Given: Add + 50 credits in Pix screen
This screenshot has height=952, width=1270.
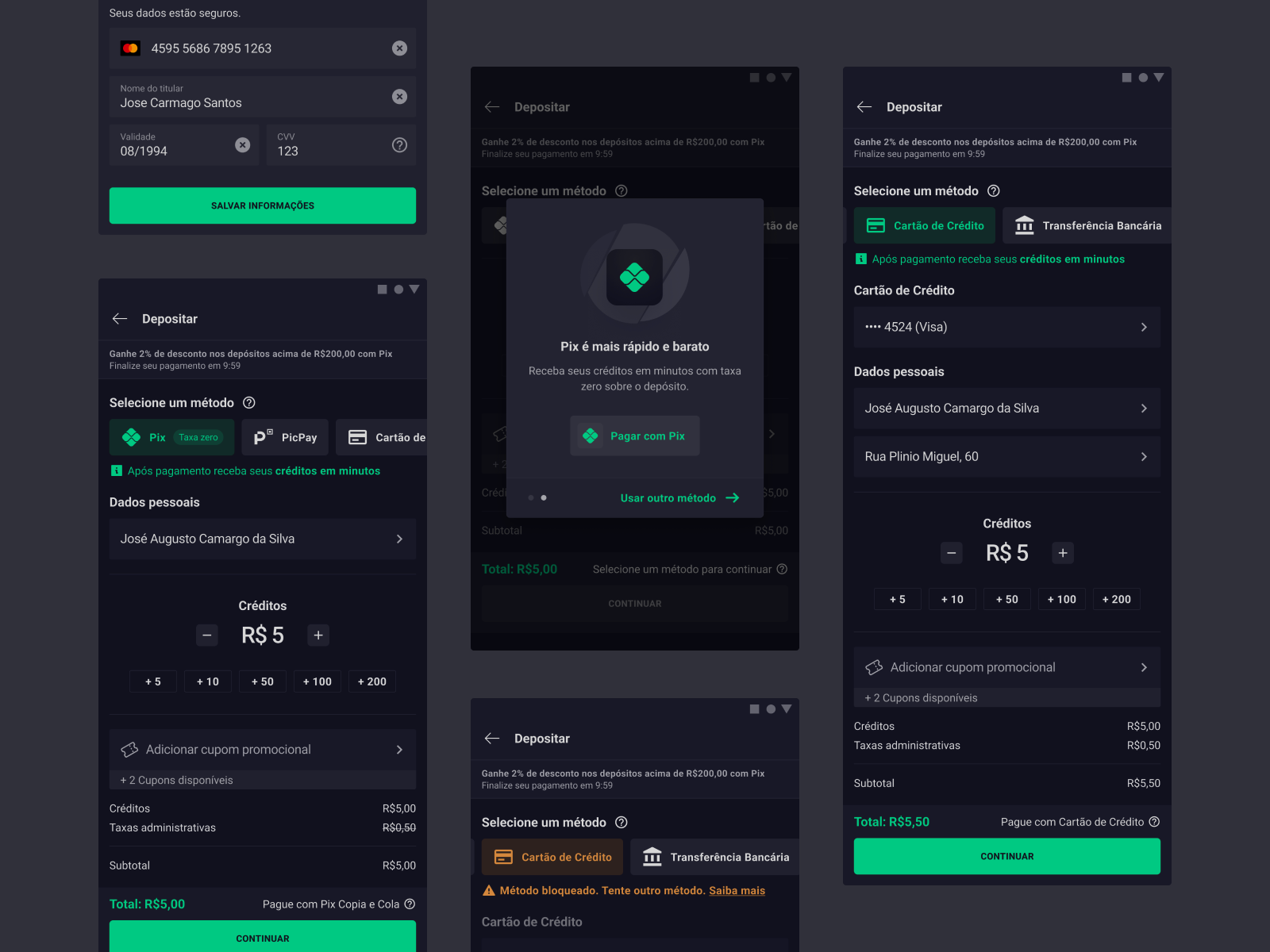Looking at the screenshot, I should point(263,681).
